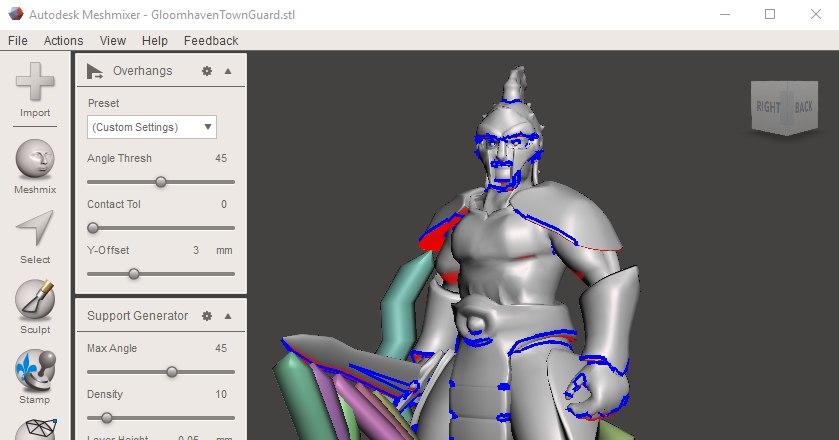Click the Density value 10
Screen dimensions: 839x440
tap(221, 395)
